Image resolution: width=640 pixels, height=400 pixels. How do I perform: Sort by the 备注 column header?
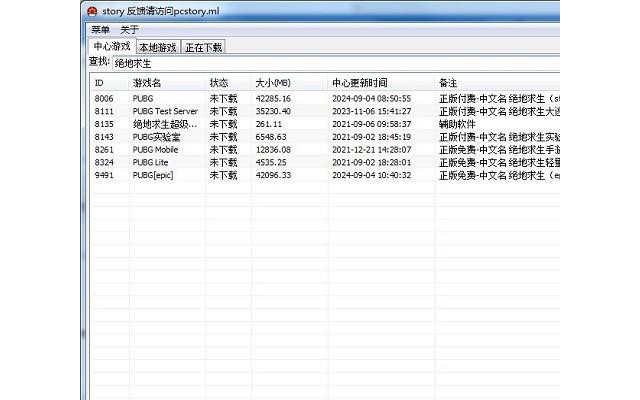498,83
